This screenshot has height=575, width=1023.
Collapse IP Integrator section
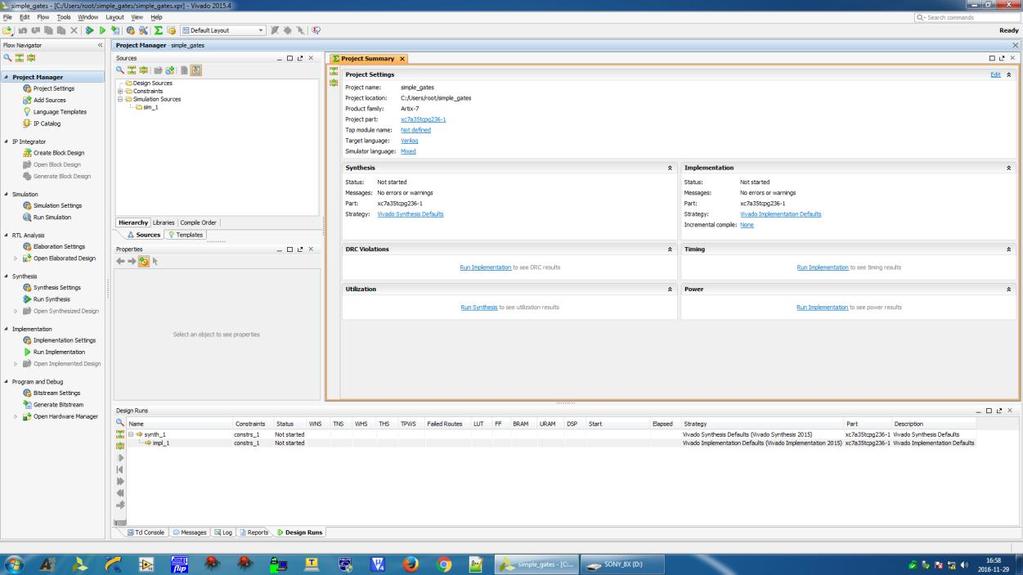point(7,142)
